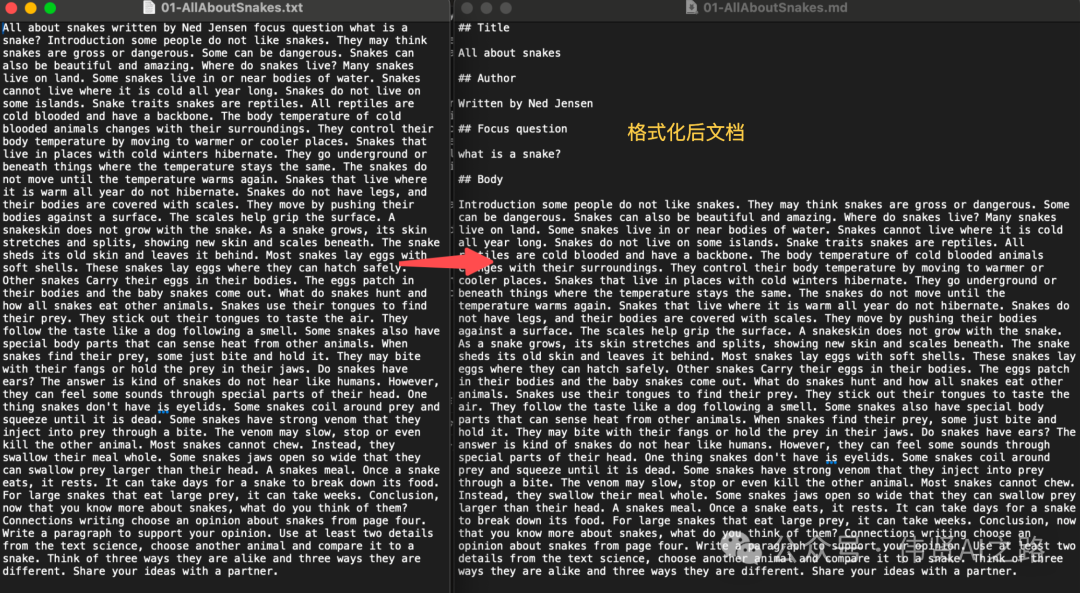Click the word "Introduction" starting the .md body paragraph

pyautogui.click(x=497, y=205)
